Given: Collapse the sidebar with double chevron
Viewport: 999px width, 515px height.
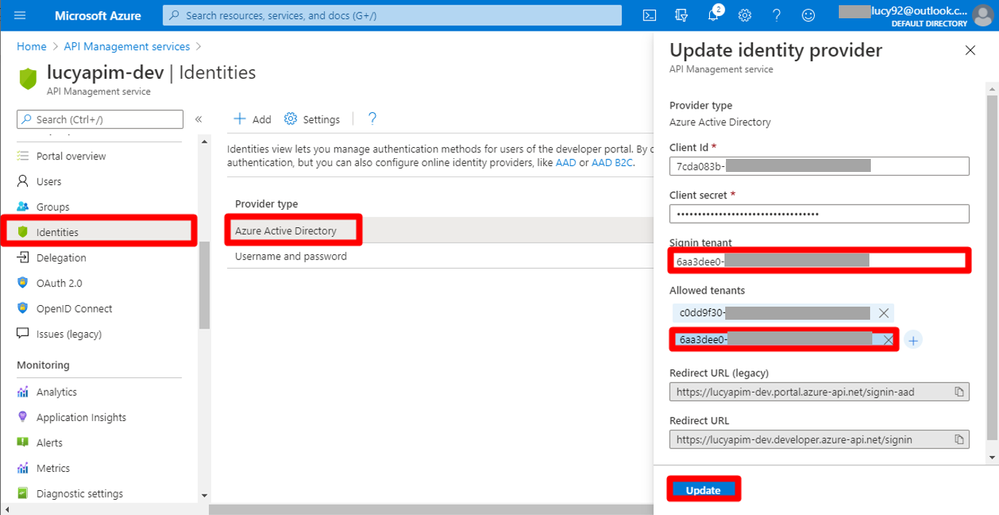Looking at the screenshot, I should (x=198, y=119).
